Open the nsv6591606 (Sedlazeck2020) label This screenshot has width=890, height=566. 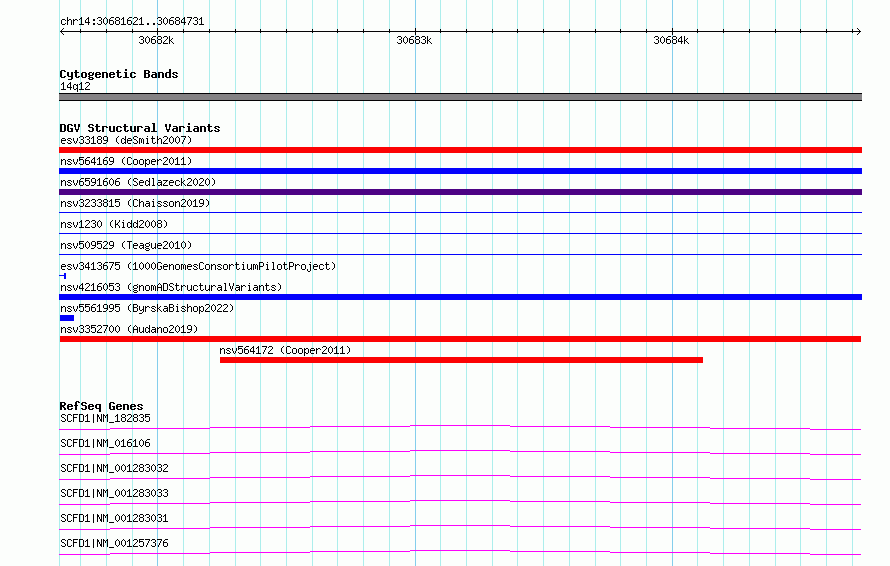[x=138, y=182]
